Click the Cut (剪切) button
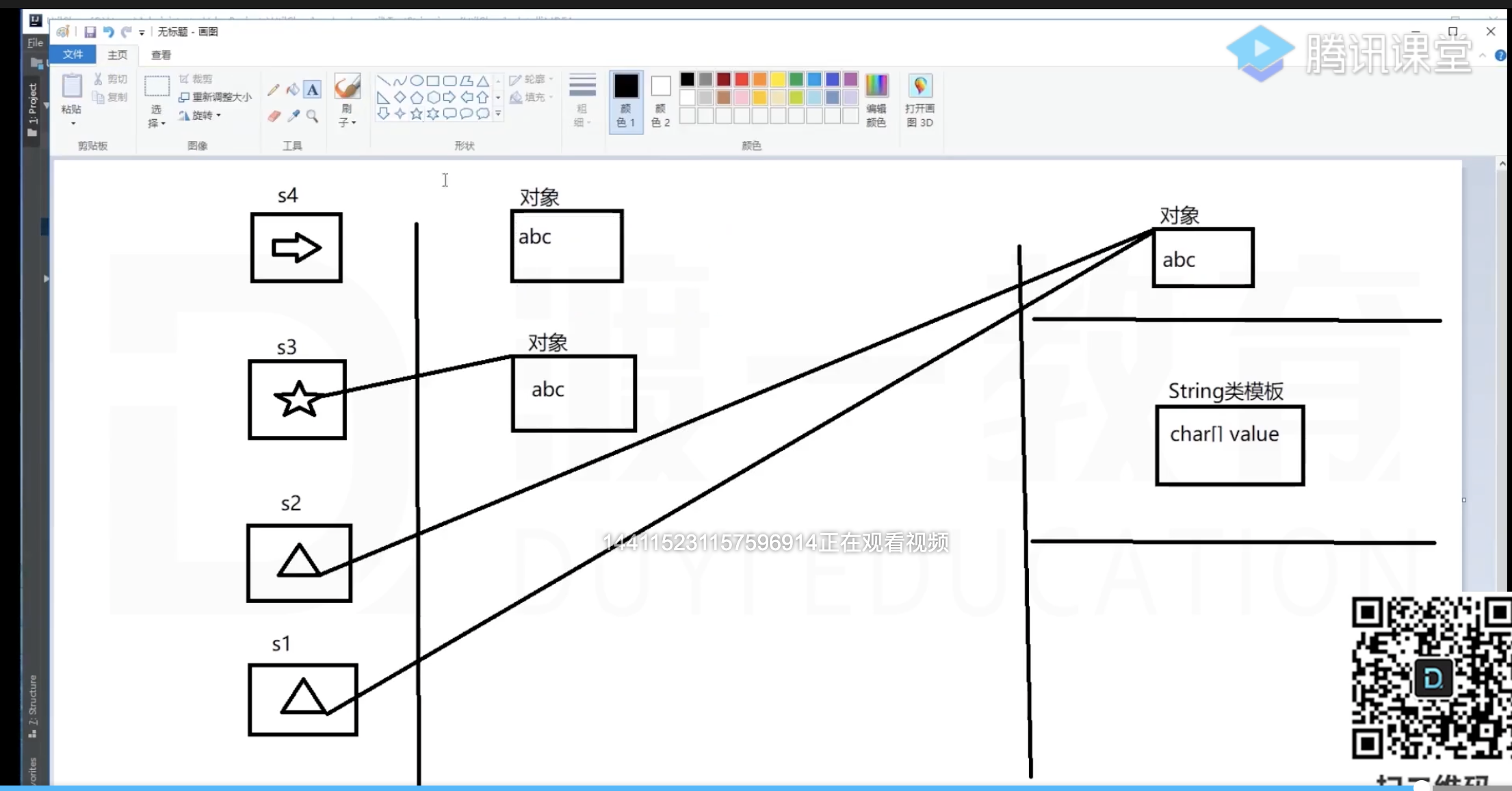Image resolution: width=1512 pixels, height=791 pixels. [x=110, y=79]
